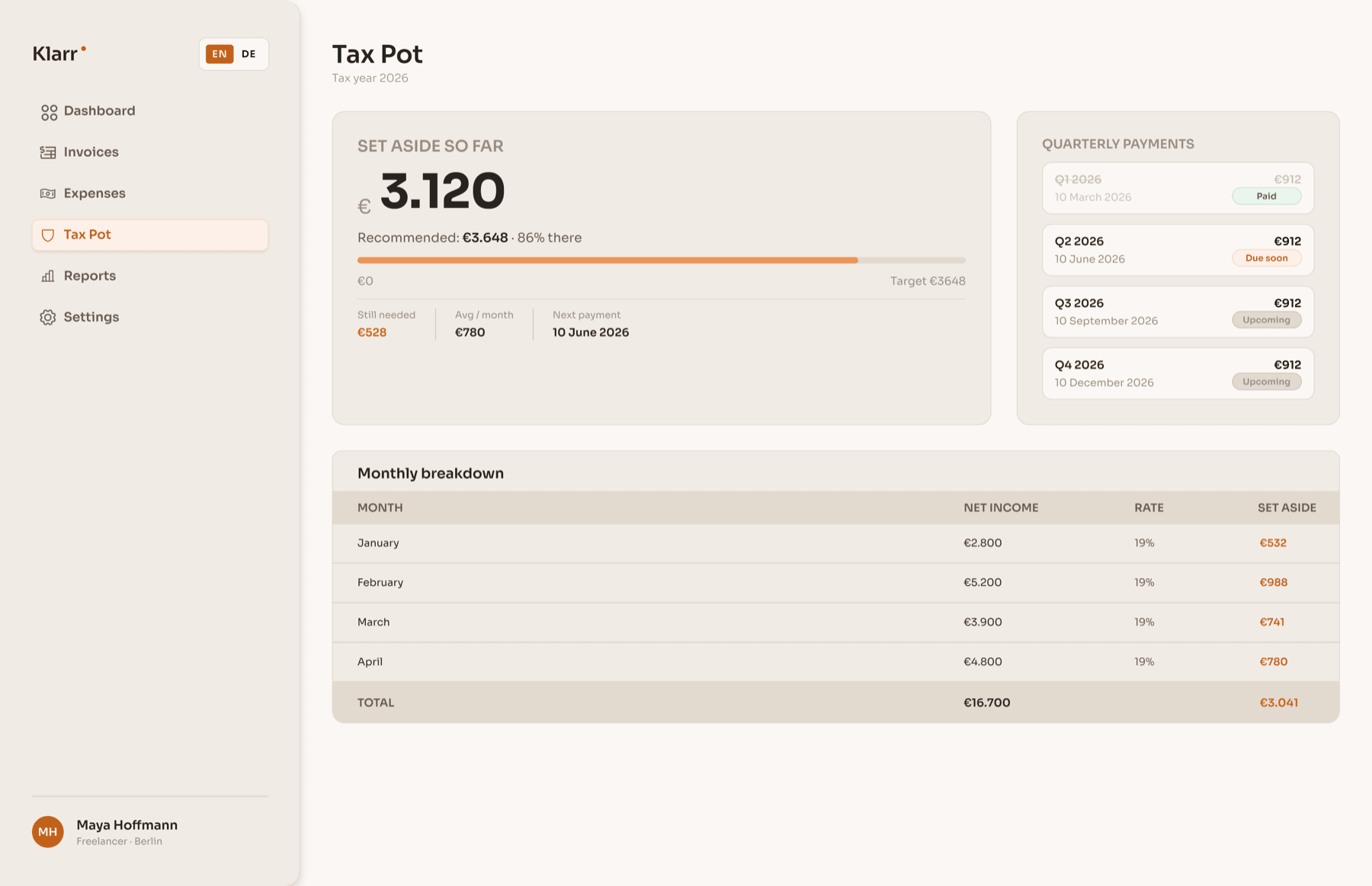Screen dimensions: 1372x886
Task: Go to Invoices section
Action: 150,152
